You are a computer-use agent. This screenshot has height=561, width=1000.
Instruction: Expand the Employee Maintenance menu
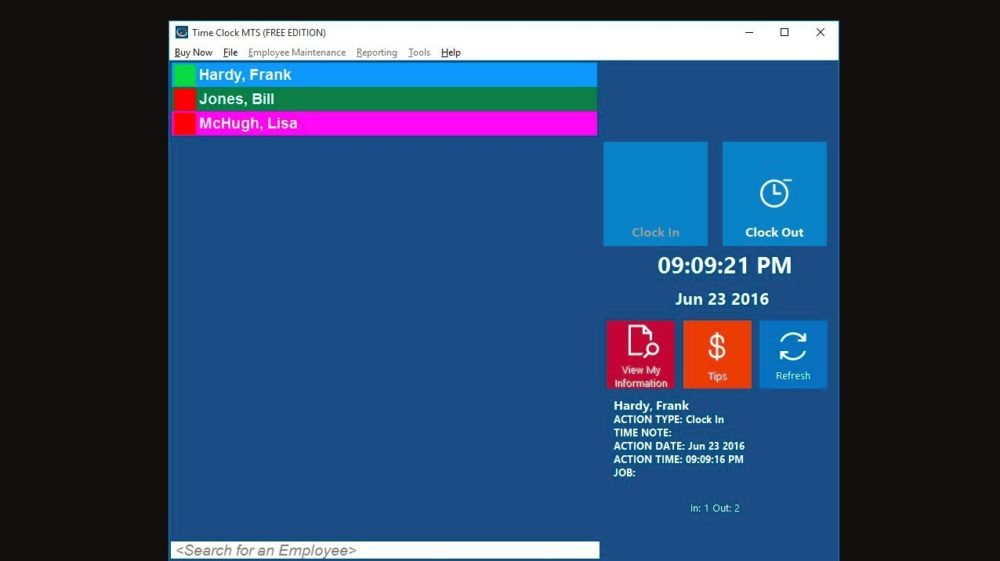coord(296,53)
